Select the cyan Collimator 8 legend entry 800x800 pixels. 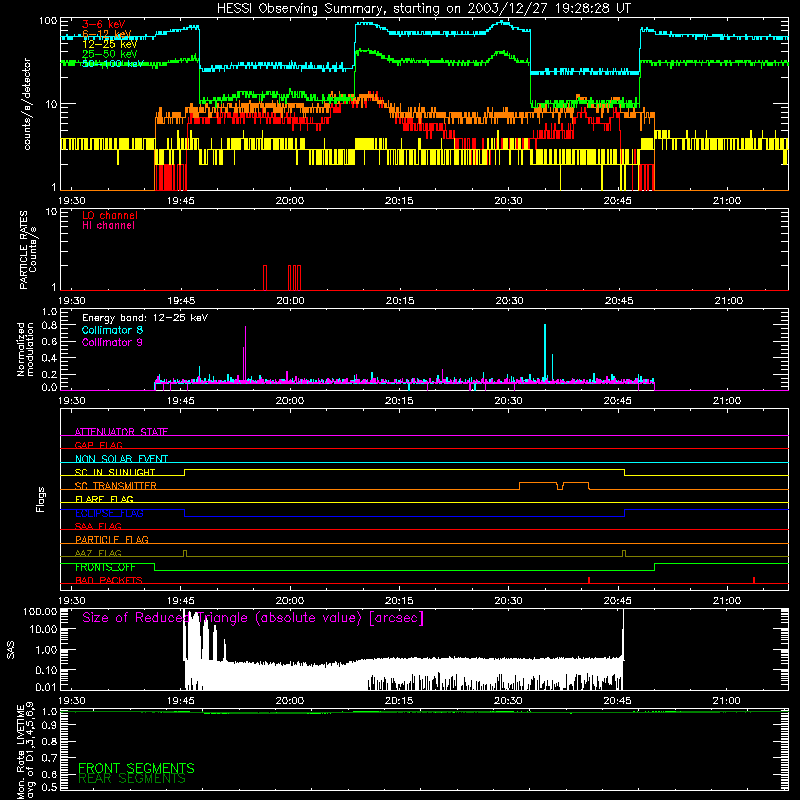pos(112,330)
